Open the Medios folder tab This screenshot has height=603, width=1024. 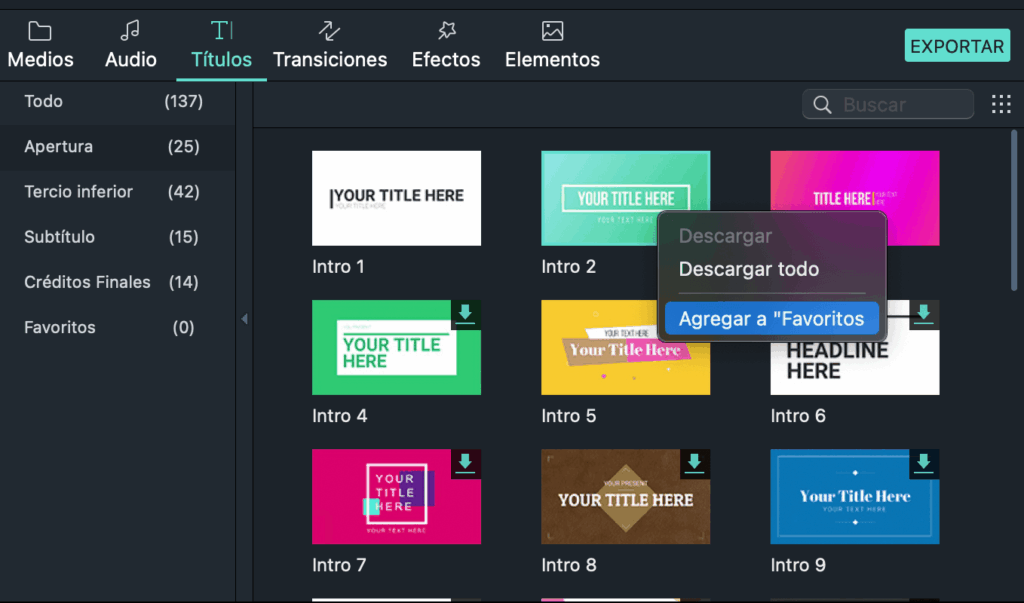(40, 45)
